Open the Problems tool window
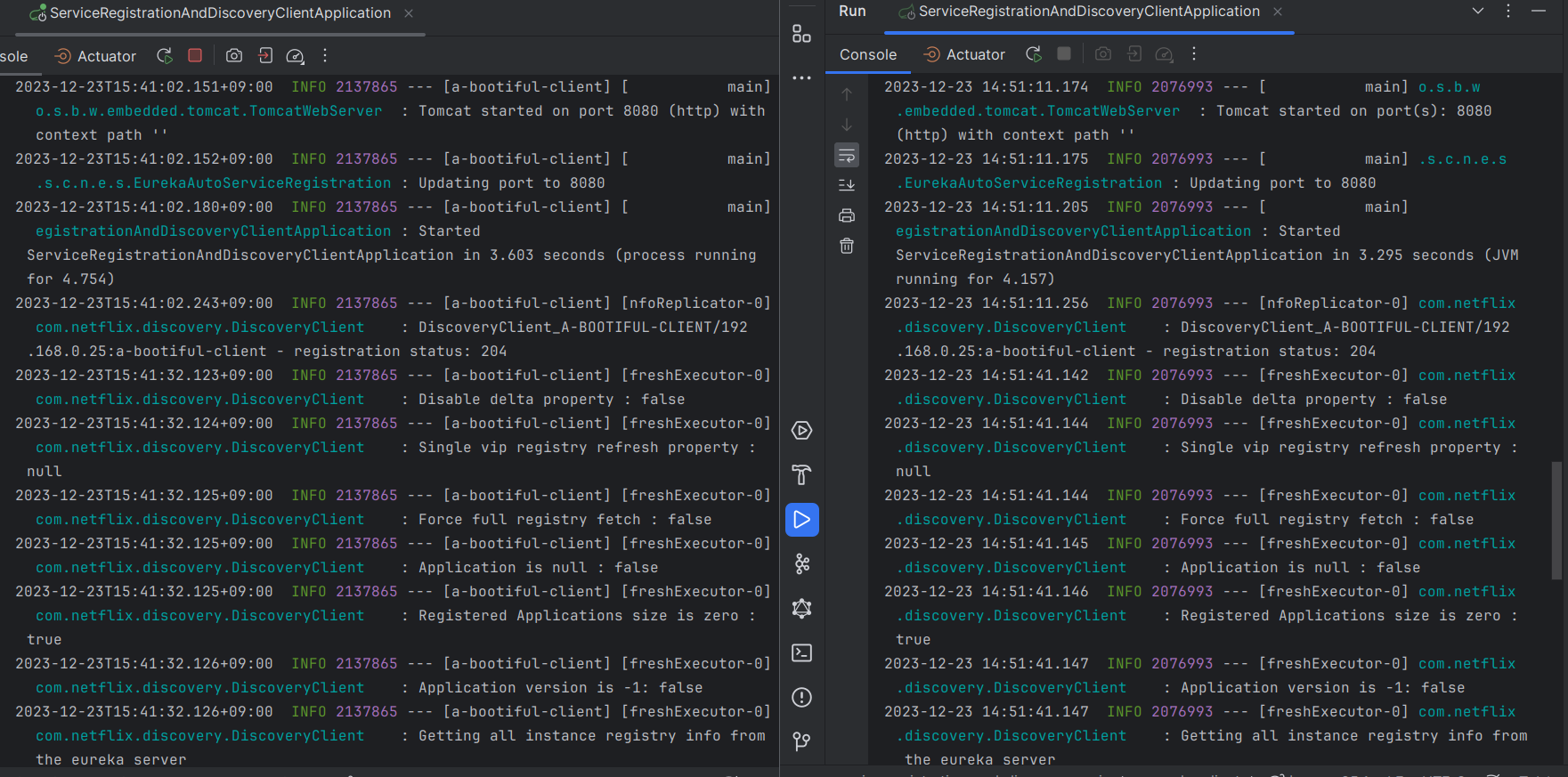This screenshot has height=777, width=1568. [801, 697]
